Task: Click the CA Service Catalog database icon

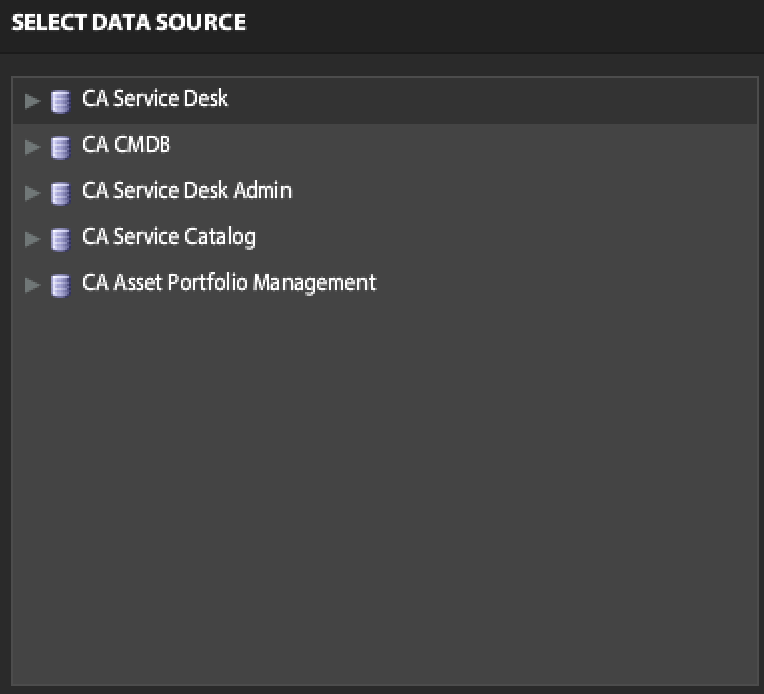Action: pos(61,239)
